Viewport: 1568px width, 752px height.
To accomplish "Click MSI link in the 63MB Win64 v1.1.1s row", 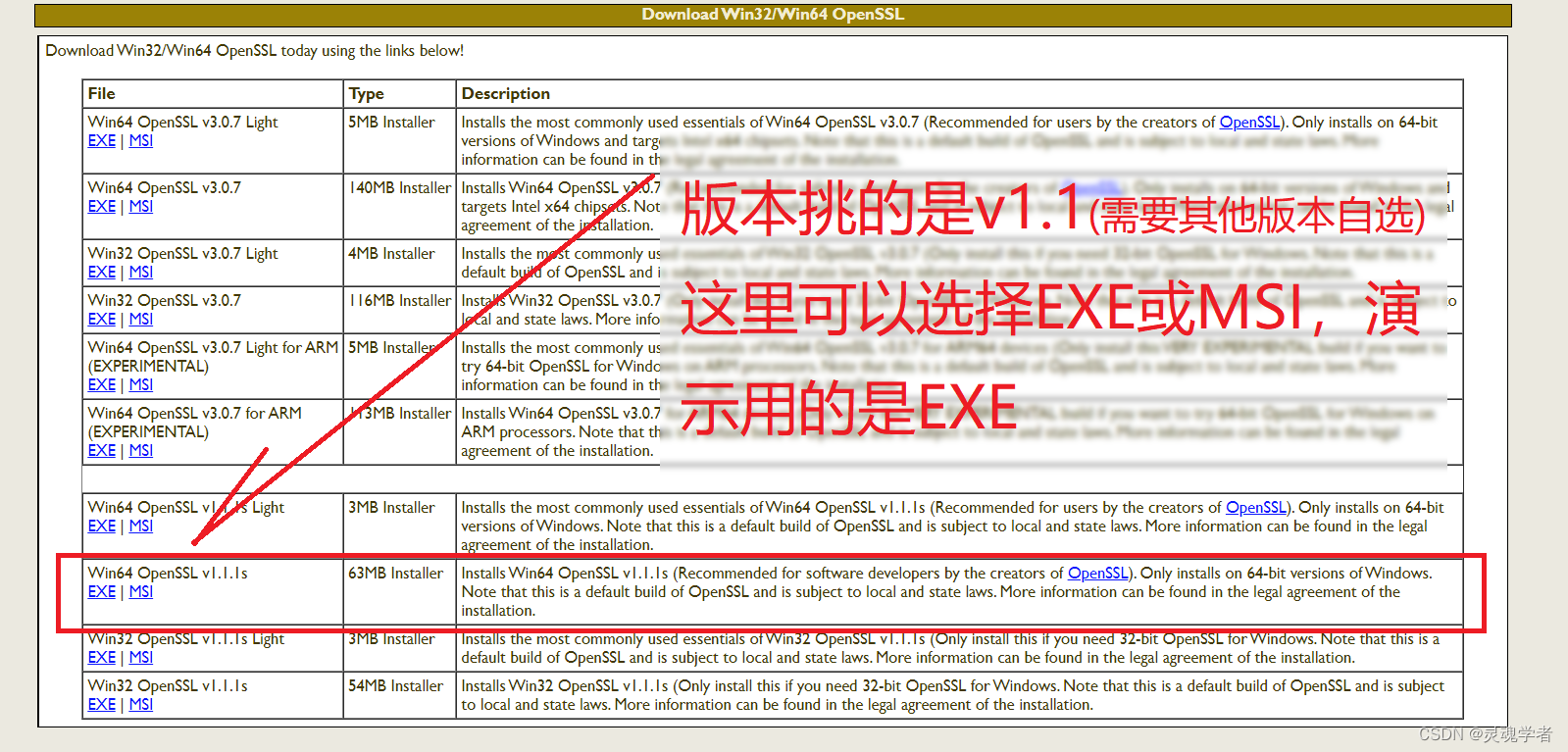I will (141, 592).
